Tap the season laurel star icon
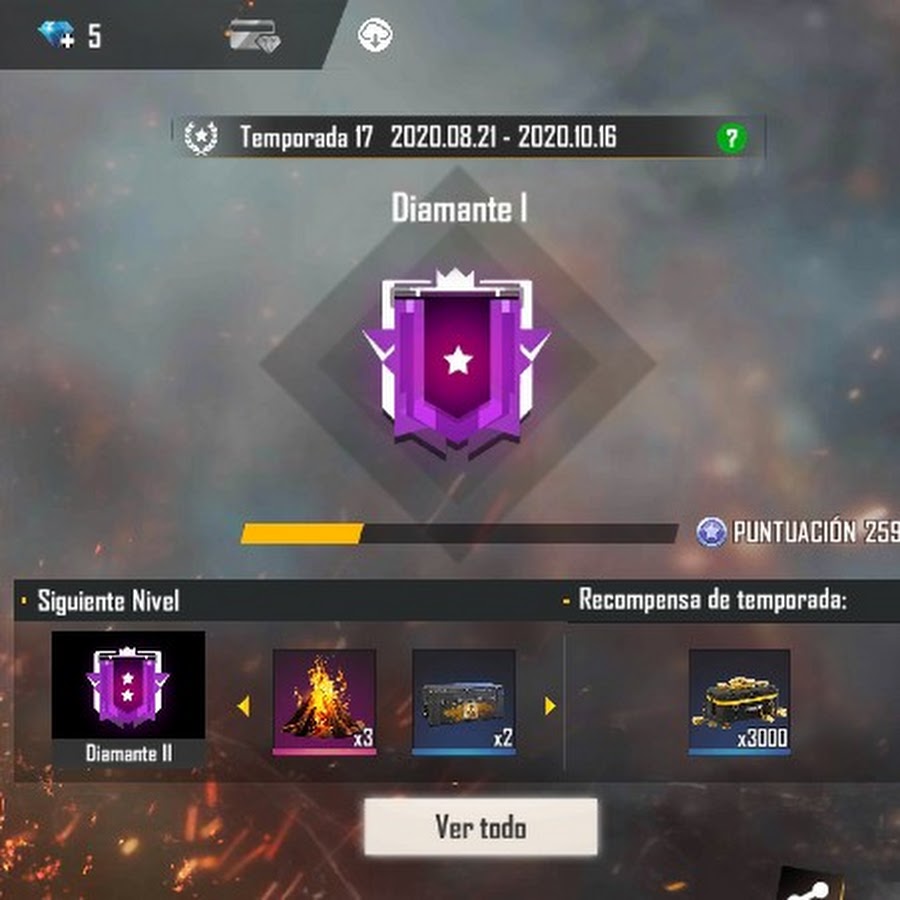The width and height of the screenshot is (900, 900). click(x=201, y=138)
